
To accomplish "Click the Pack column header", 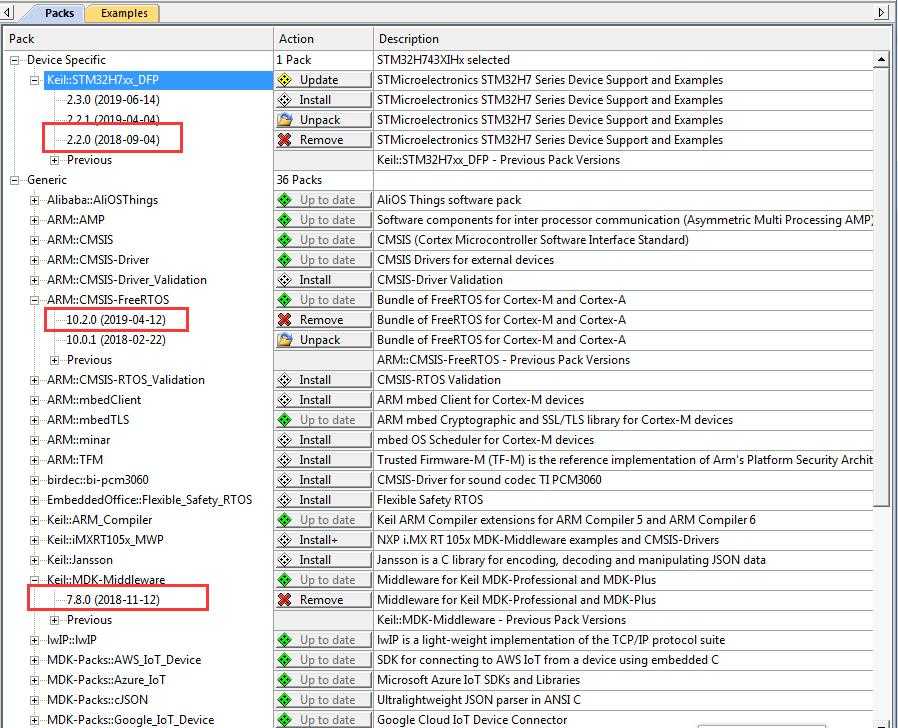I will click(137, 39).
